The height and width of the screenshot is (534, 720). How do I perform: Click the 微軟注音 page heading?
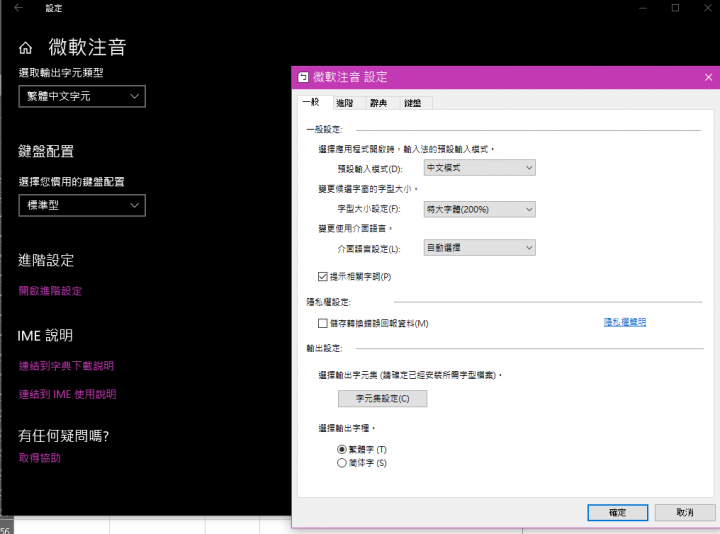pos(87,47)
